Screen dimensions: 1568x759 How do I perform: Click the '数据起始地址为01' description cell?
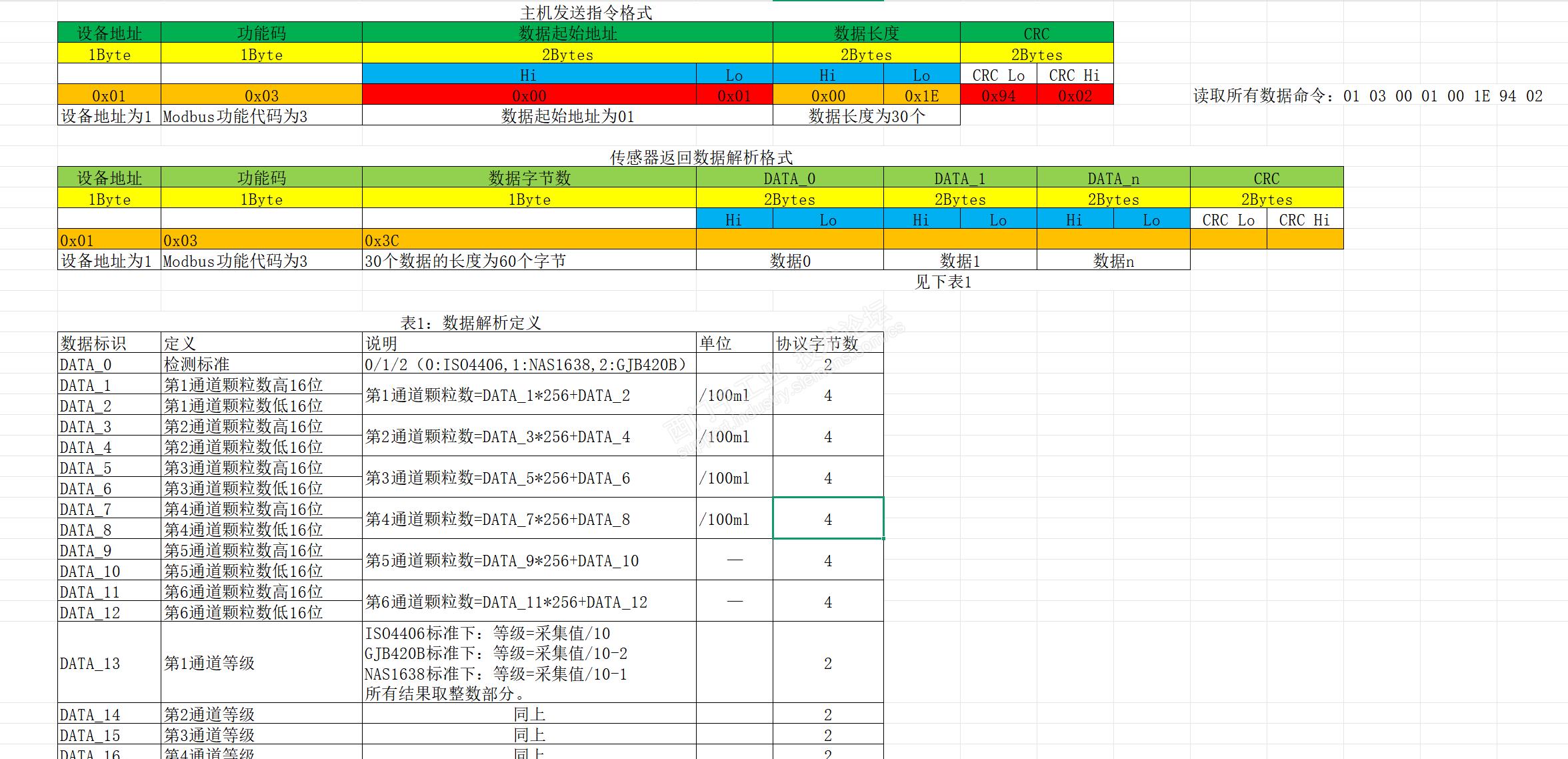pyautogui.click(x=567, y=116)
